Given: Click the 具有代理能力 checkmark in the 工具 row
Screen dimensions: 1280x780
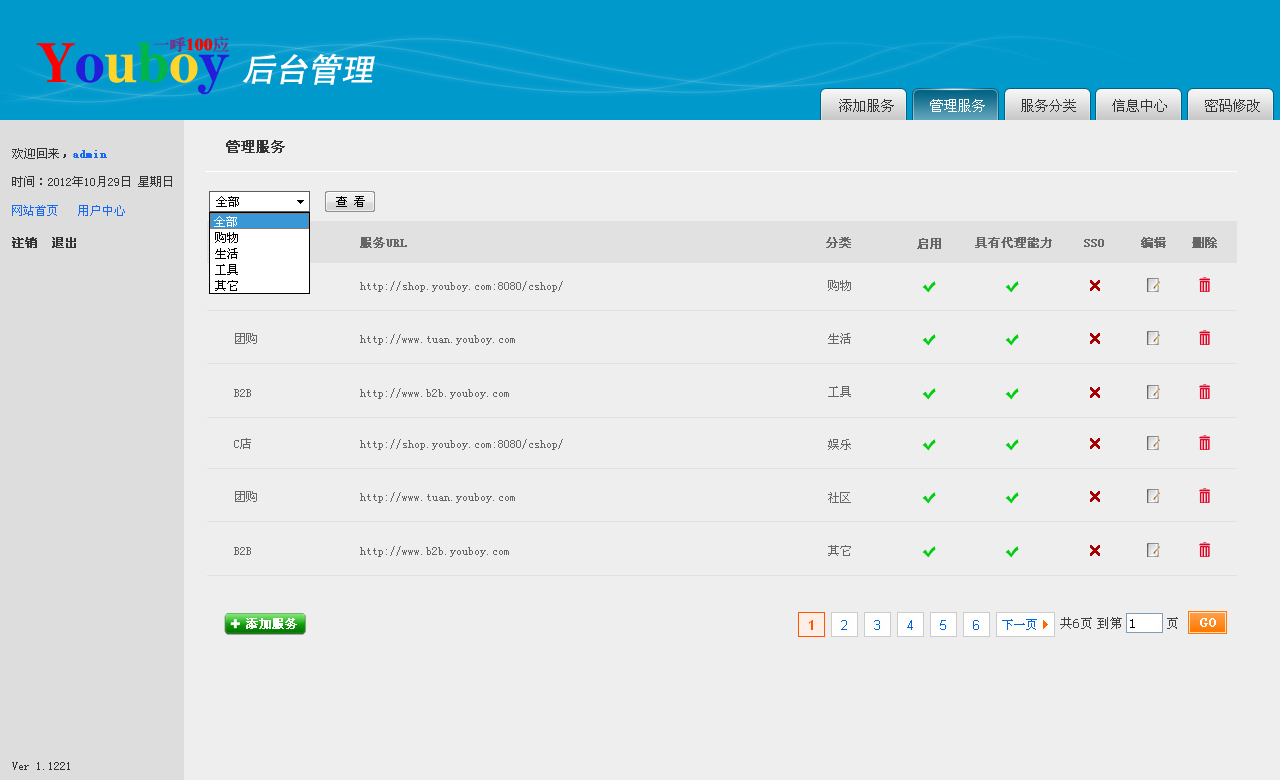Looking at the screenshot, I should (1012, 394).
